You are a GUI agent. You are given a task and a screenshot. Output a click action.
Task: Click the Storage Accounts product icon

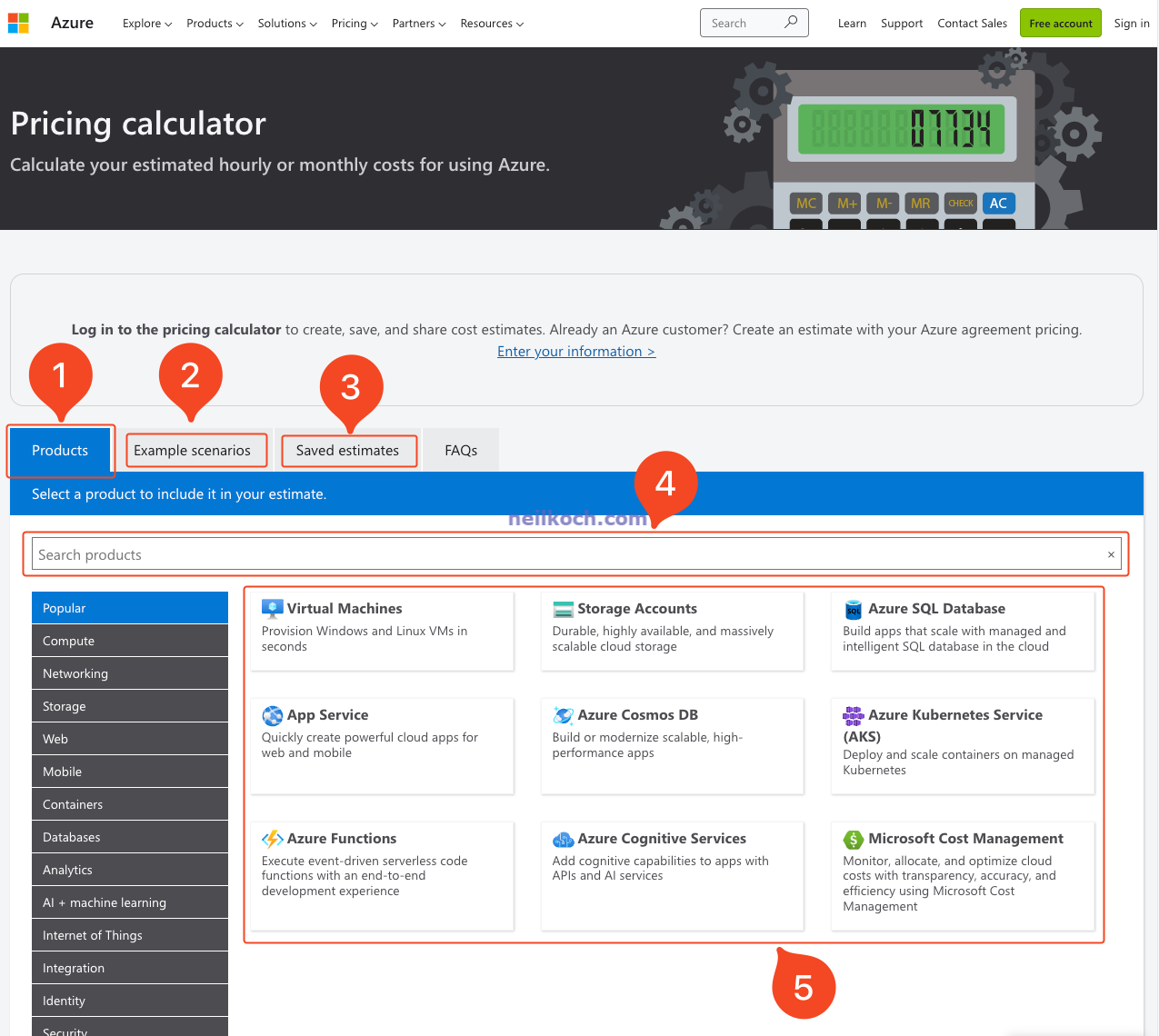click(563, 609)
